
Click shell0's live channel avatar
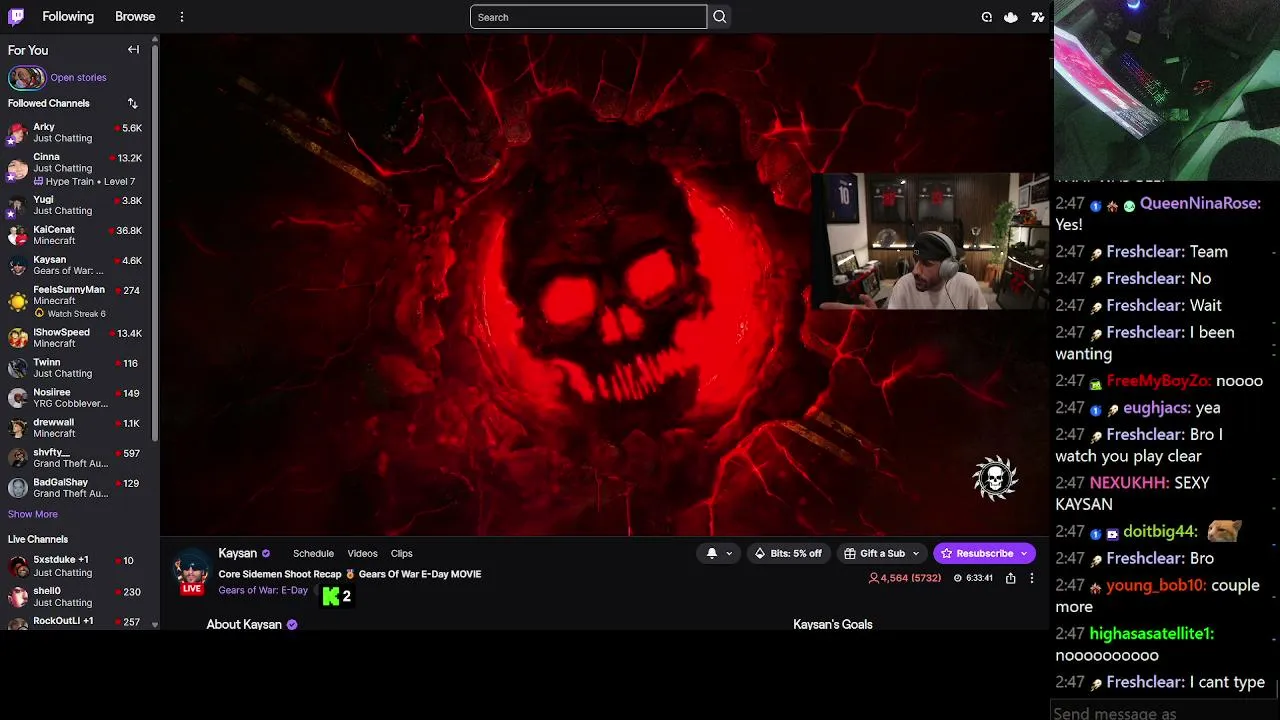point(17,597)
